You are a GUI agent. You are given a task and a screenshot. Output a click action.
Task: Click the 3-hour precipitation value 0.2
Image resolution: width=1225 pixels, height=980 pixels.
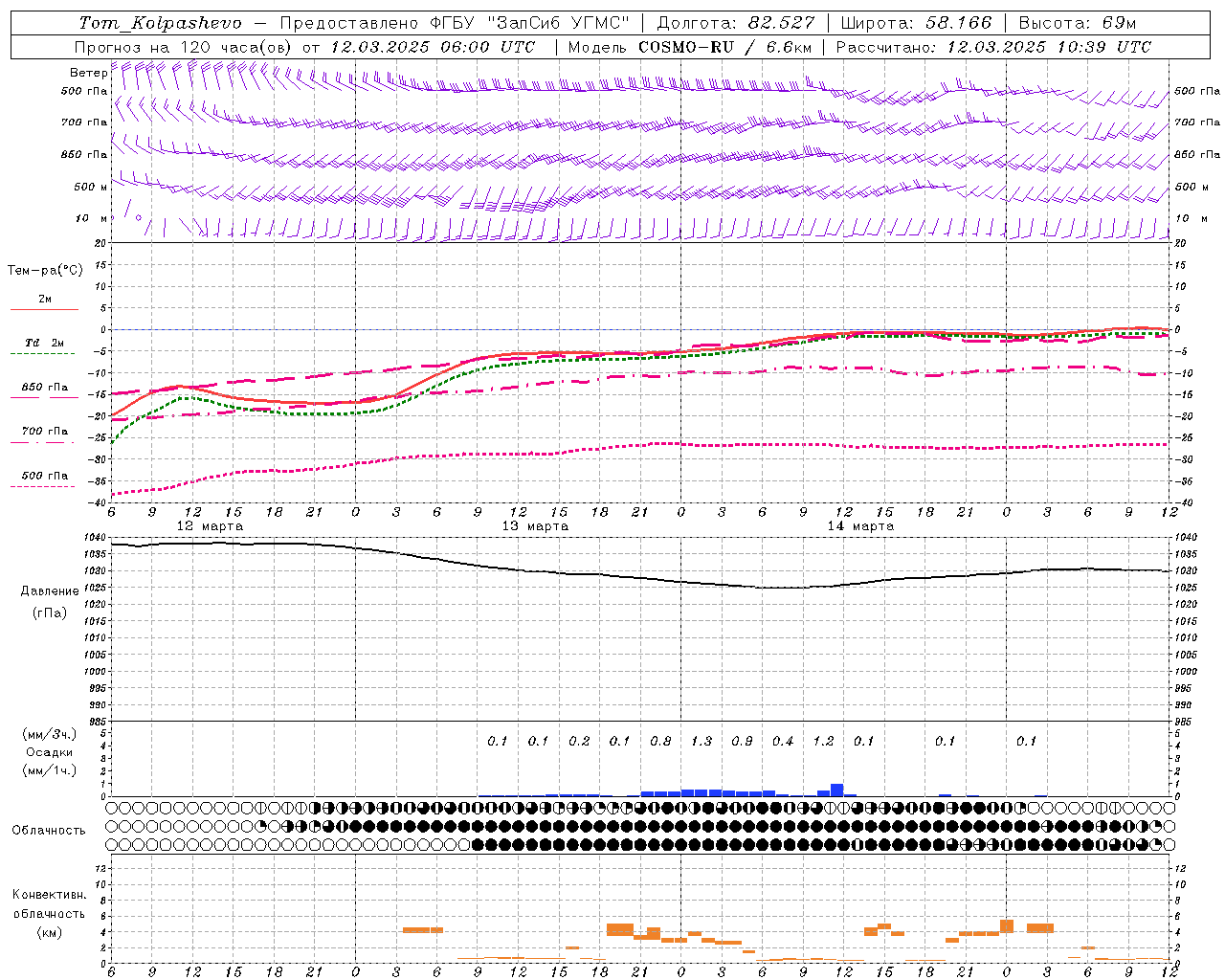579,742
